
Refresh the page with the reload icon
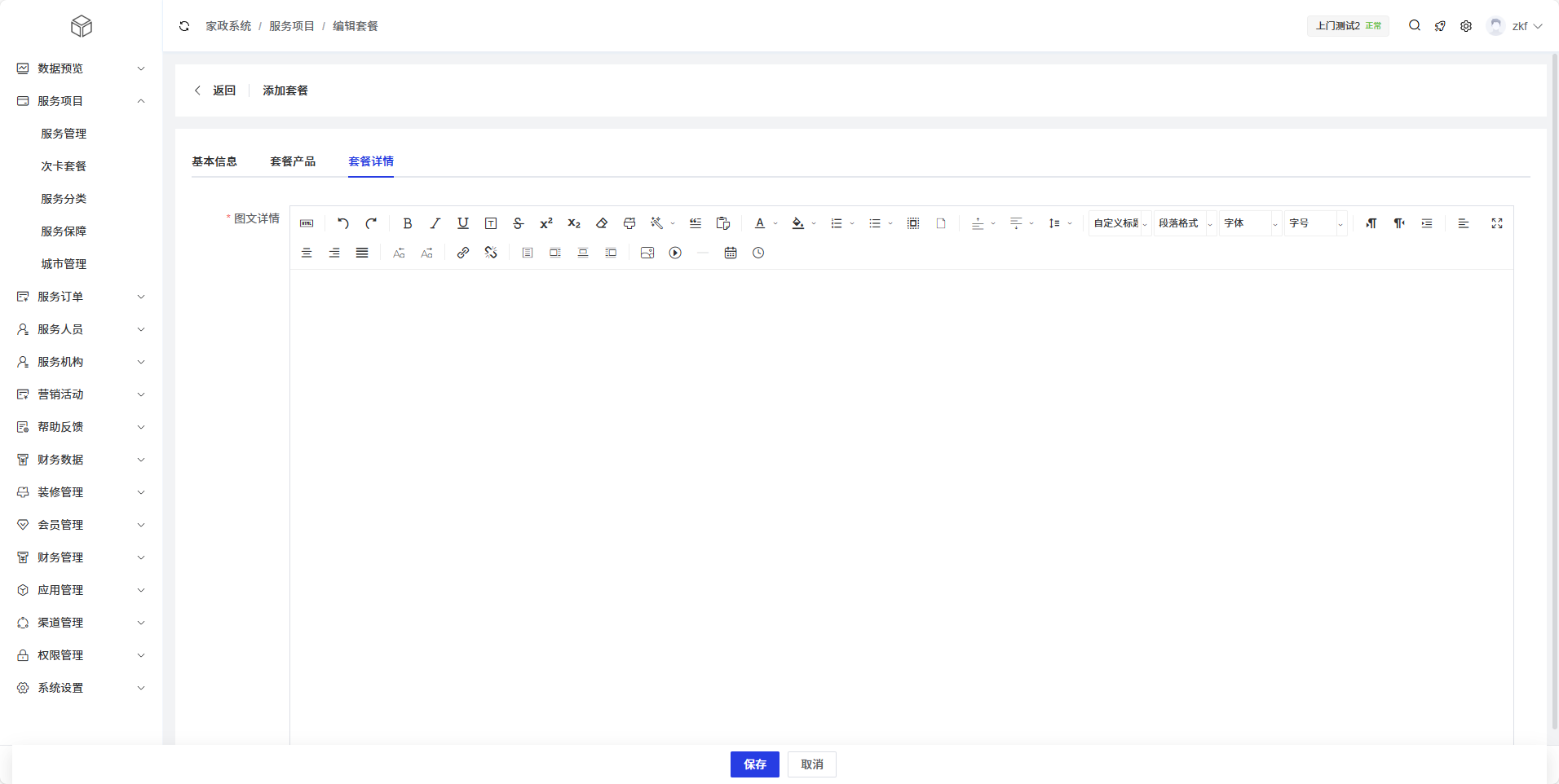click(184, 26)
